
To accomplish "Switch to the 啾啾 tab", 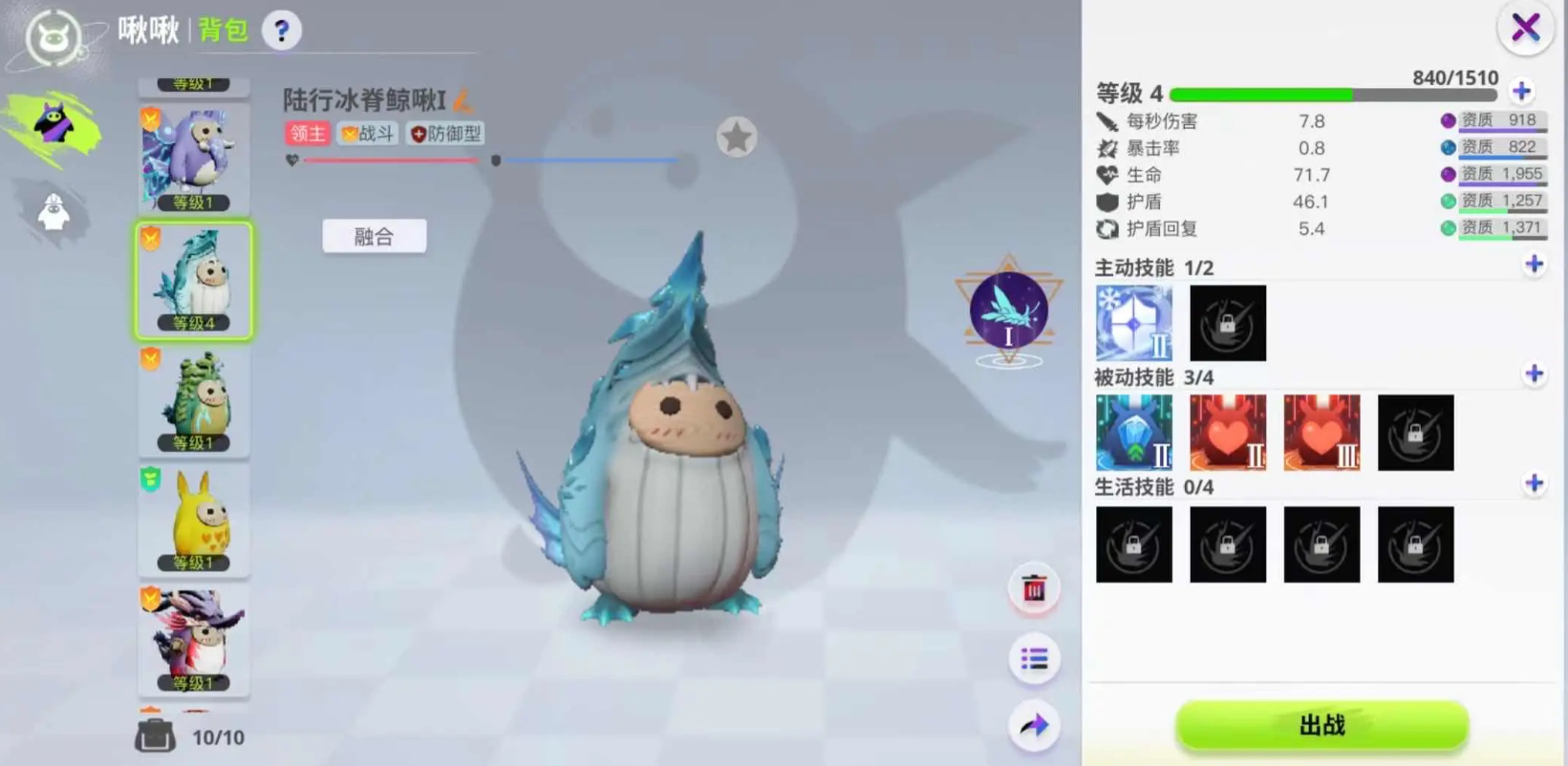I will tap(148, 31).
